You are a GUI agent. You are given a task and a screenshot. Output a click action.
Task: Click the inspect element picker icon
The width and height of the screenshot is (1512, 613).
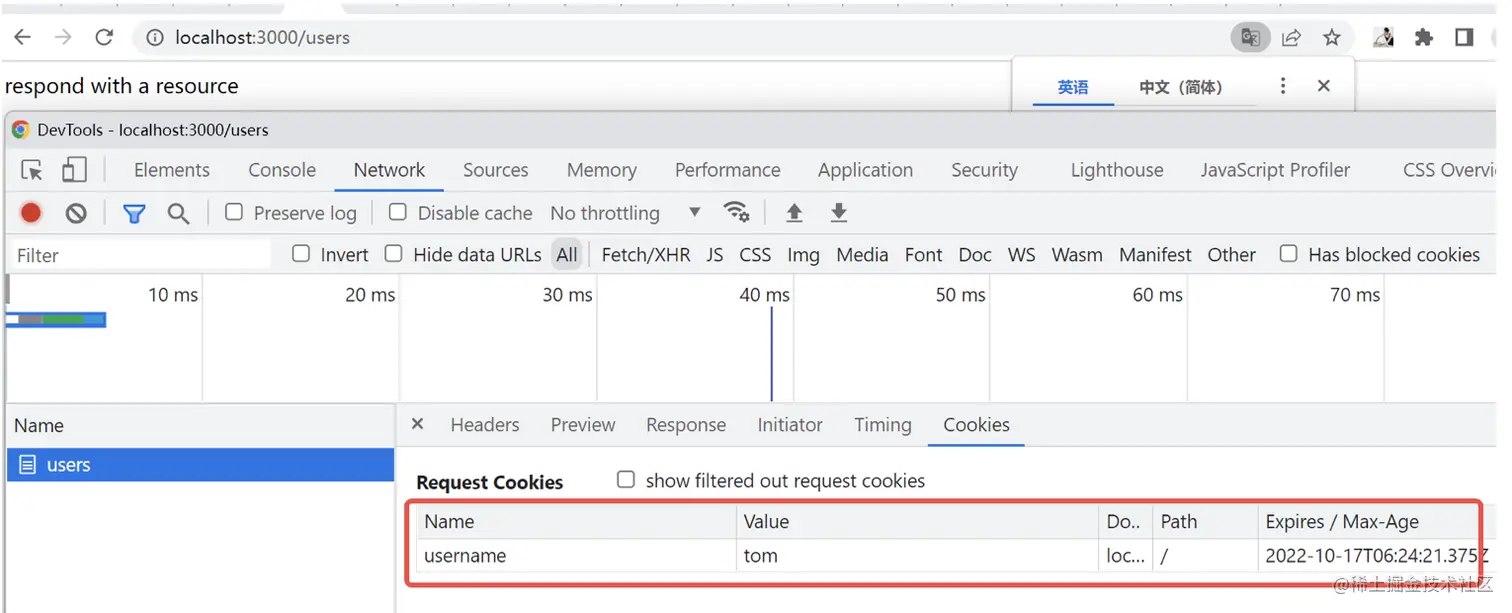(32, 170)
